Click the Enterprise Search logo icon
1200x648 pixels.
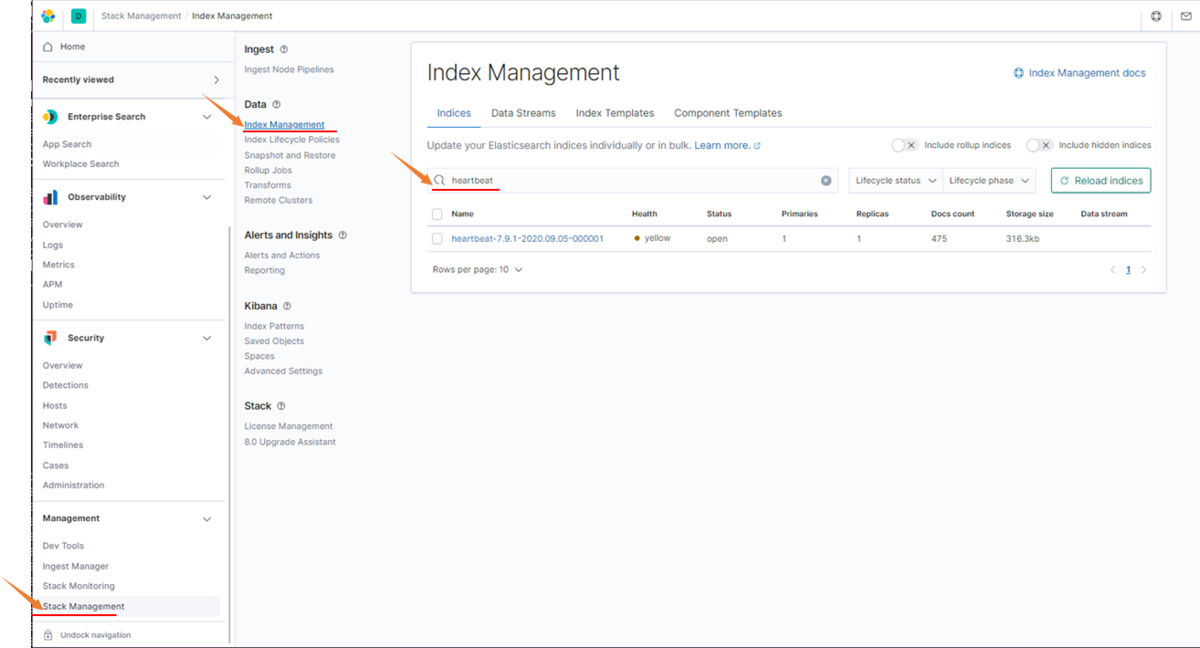point(50,117)
